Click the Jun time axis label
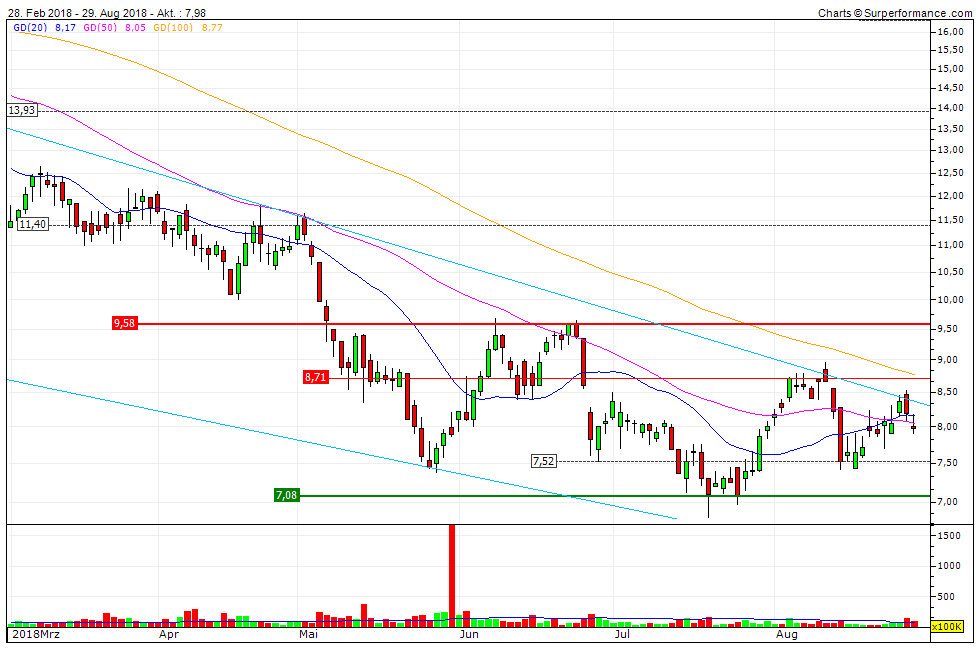 tap(469, 634)
